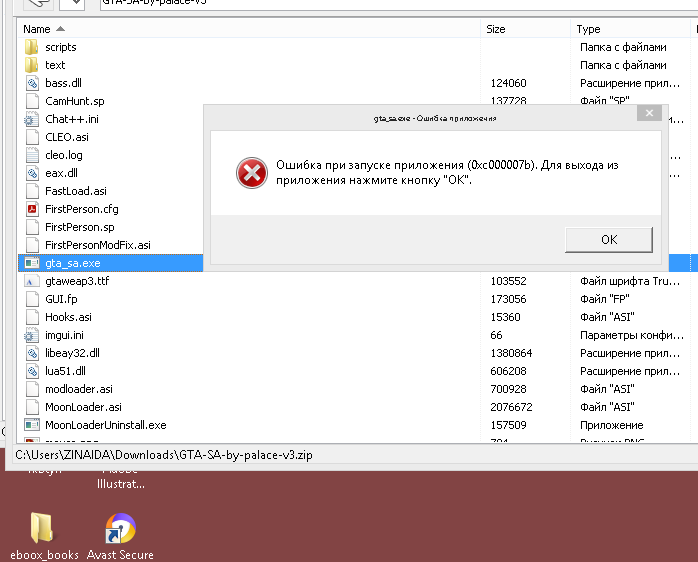Click the bass.dll file icon
The width and height of the screenshot is (698, 562).
coord(31,83)
